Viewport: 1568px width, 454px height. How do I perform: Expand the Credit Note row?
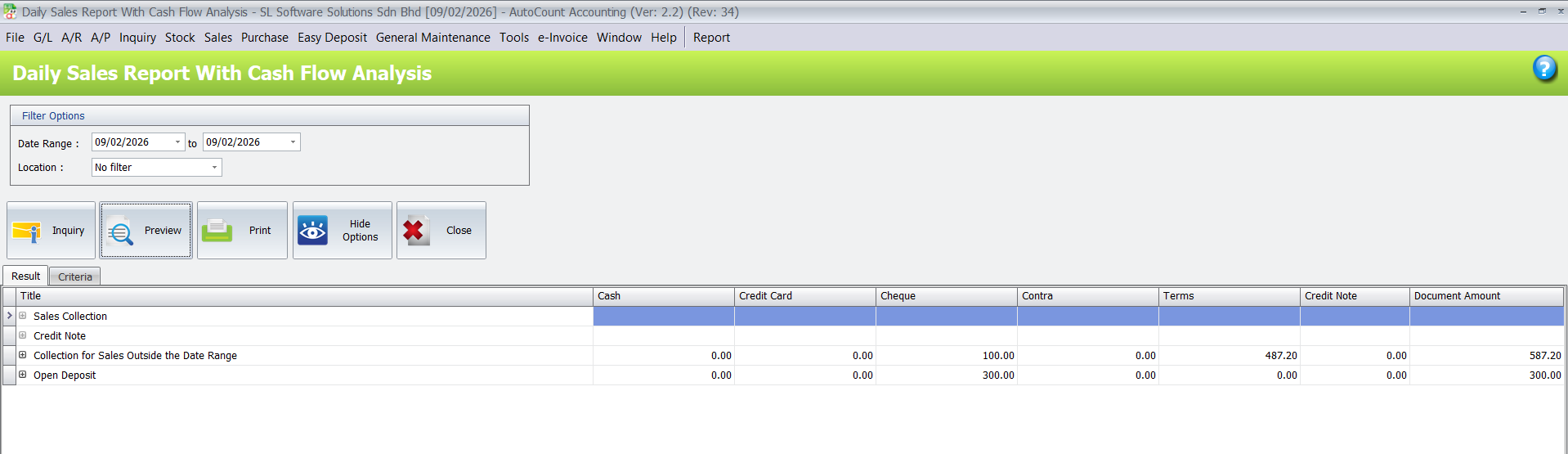click(23, 335)
